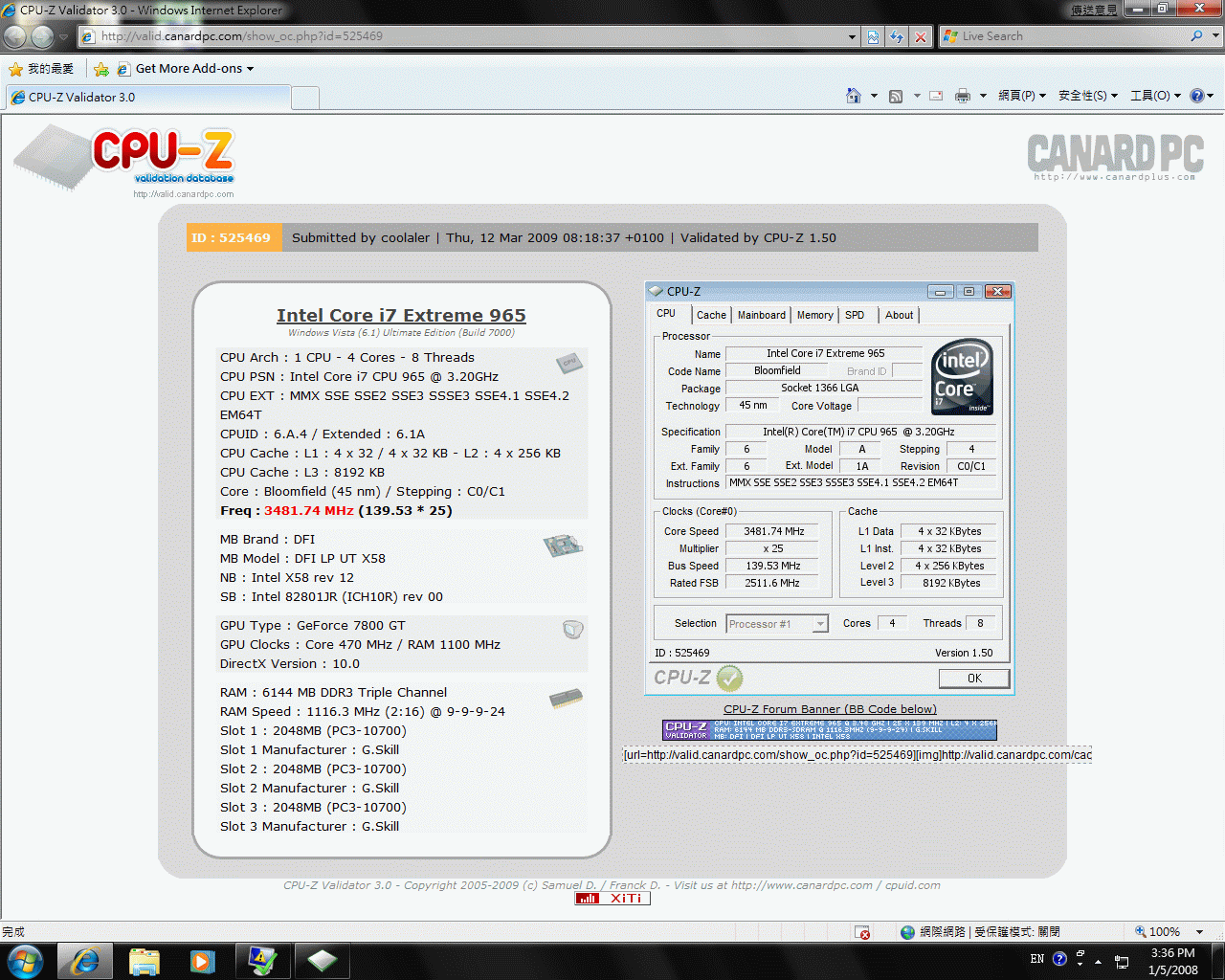
Task: Click the taskbar clock showing 3:36 PM
Action: [1172, 961]
